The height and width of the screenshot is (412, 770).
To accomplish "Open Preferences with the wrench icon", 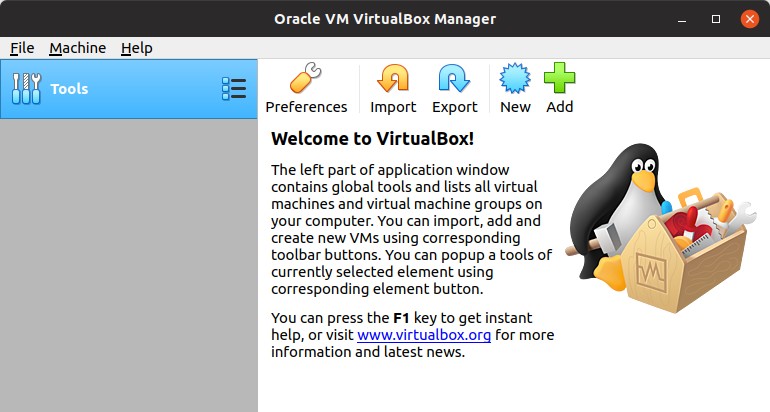I will (306, 78).
